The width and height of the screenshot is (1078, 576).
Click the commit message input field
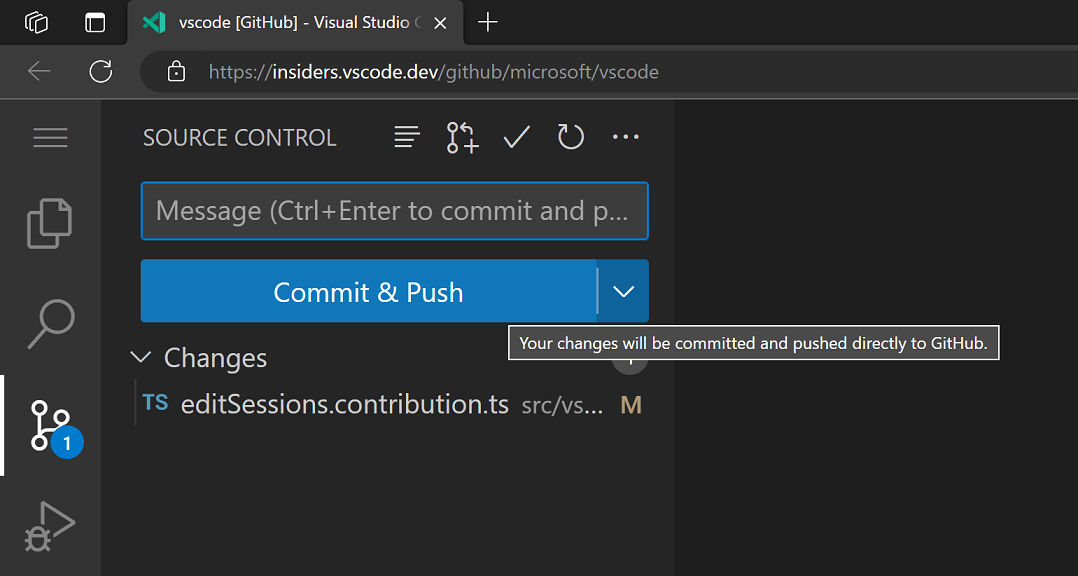(x=394, y=210)
